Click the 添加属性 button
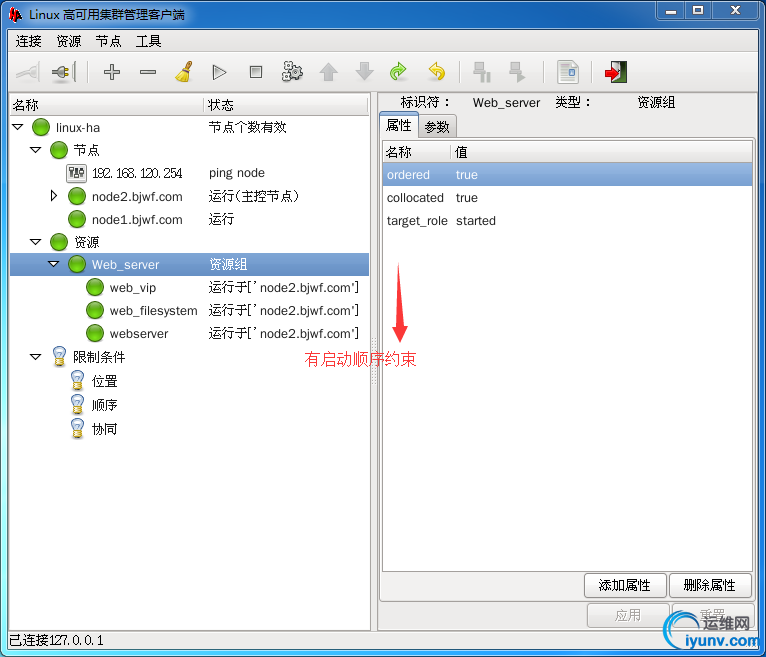This screenshot has width=766, height=657. [625, 585]
